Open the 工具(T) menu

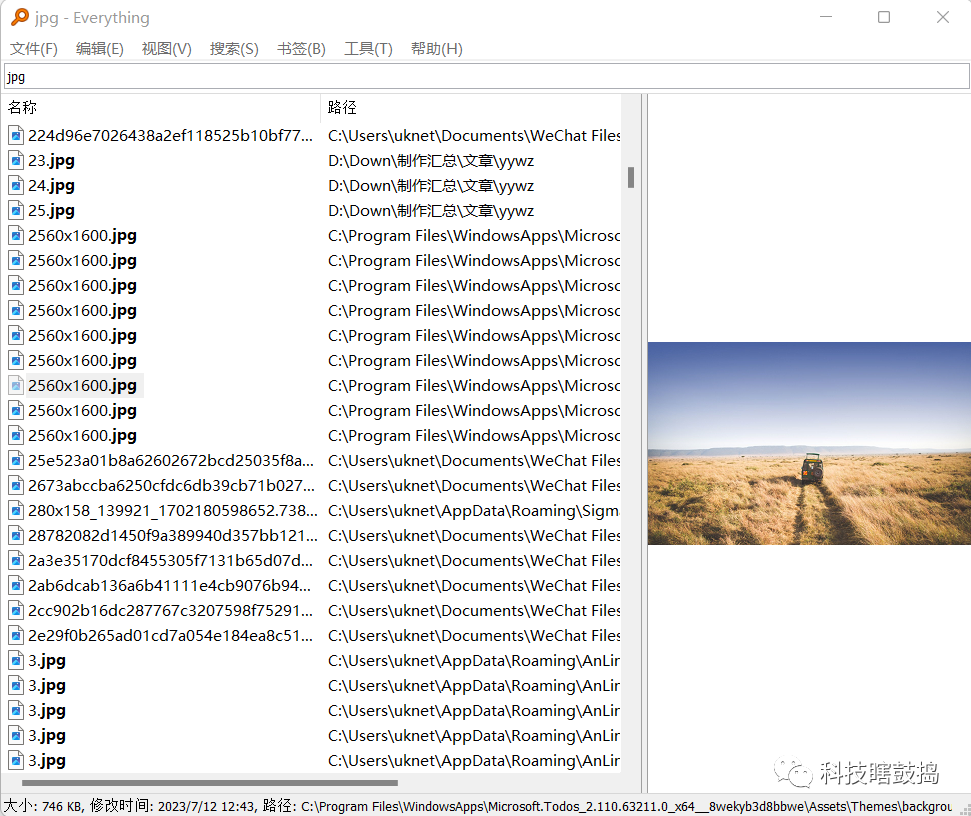tap(368, 49)
